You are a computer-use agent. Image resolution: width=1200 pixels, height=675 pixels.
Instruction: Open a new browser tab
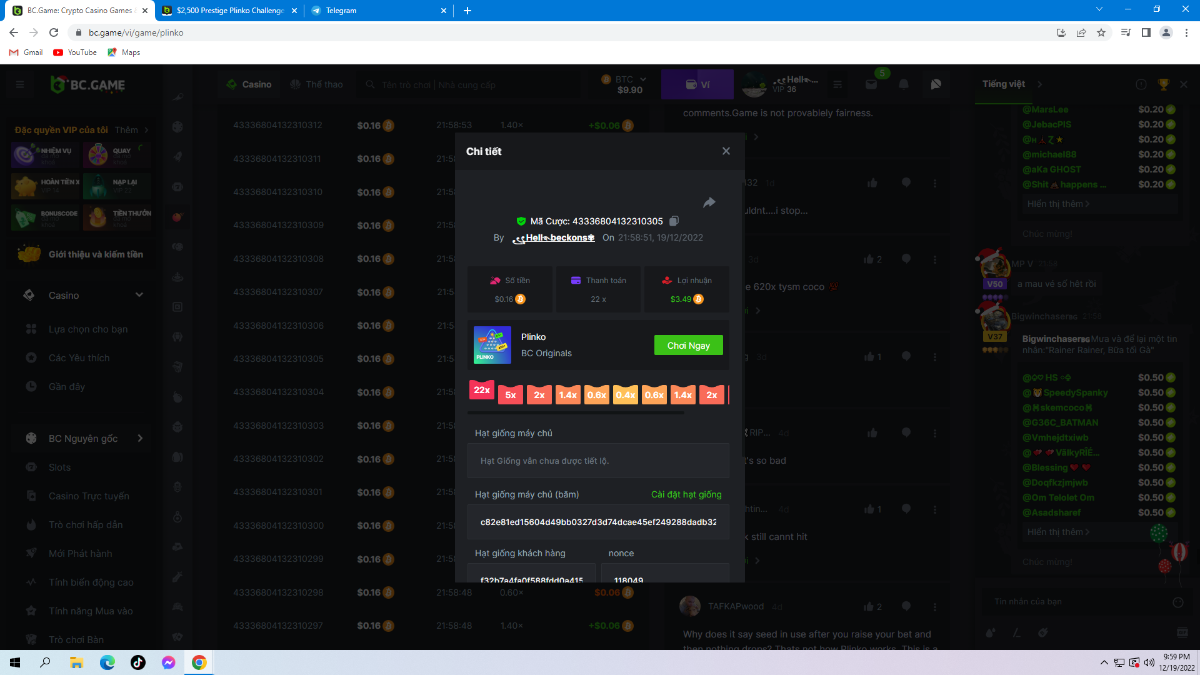click(x=467, y=10)
